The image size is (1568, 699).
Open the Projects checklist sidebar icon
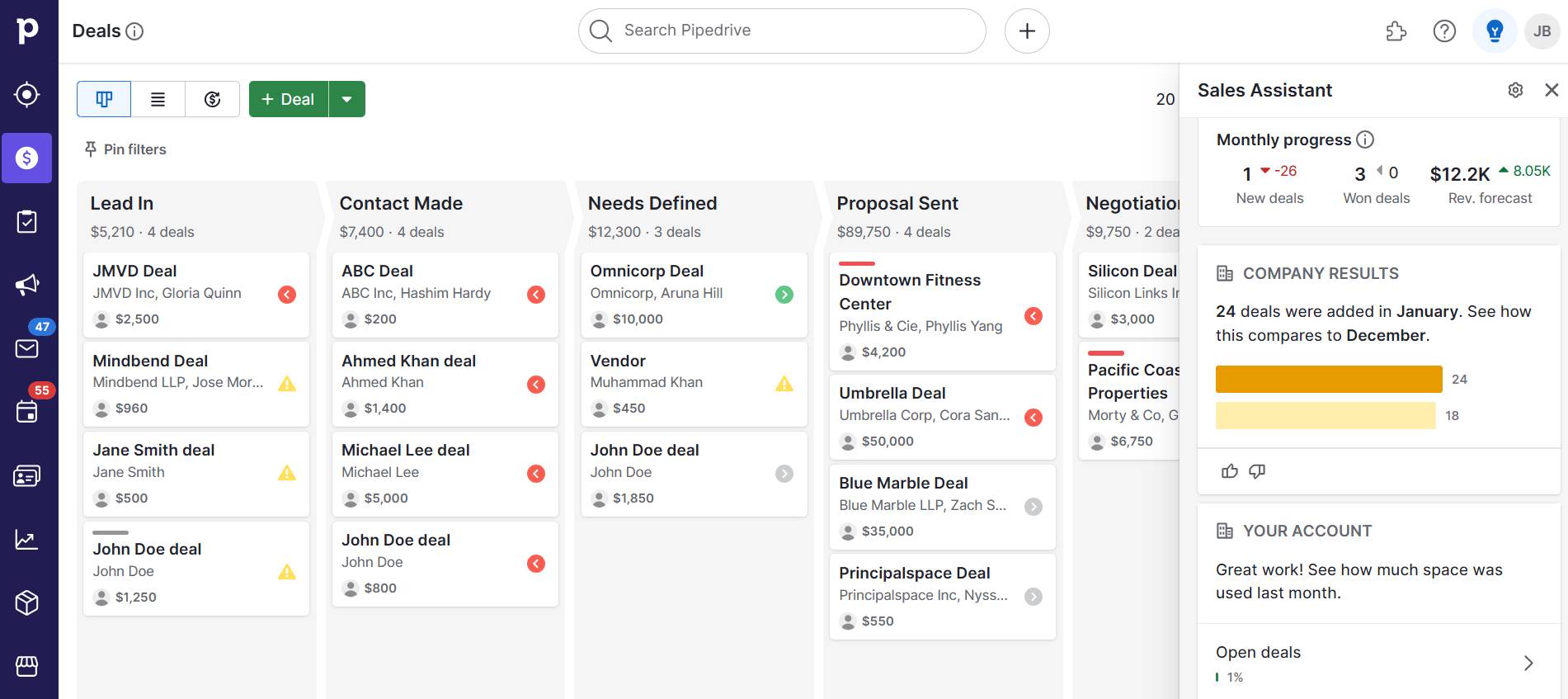(x=26, y=221)
